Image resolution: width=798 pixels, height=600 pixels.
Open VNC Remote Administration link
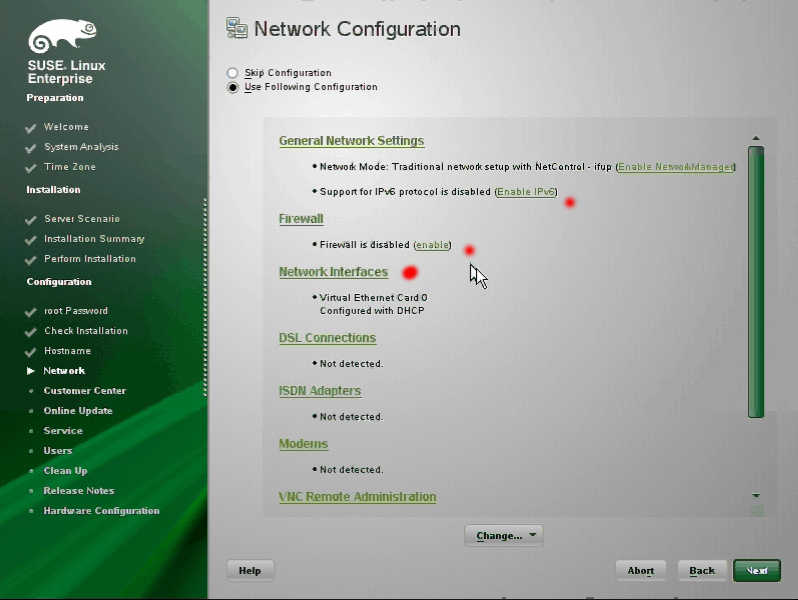click(x=357, y=497)
